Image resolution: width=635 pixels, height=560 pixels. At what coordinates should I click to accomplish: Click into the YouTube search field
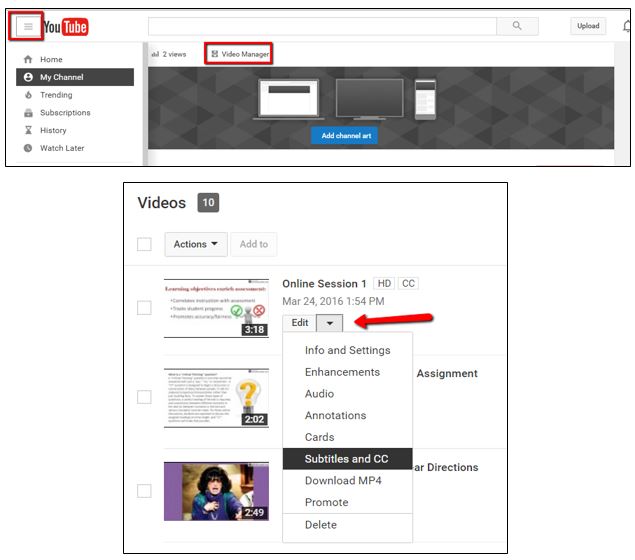[x=322, y=26]
